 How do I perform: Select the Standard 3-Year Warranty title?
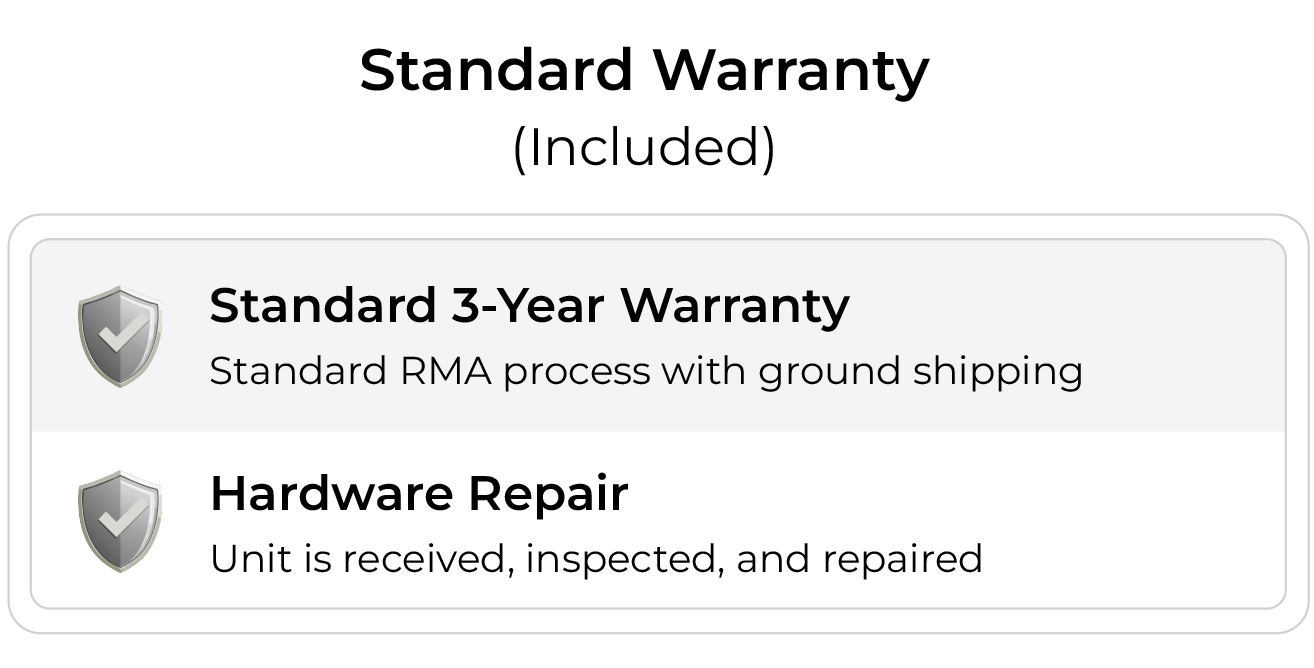[x=529, y=305]
